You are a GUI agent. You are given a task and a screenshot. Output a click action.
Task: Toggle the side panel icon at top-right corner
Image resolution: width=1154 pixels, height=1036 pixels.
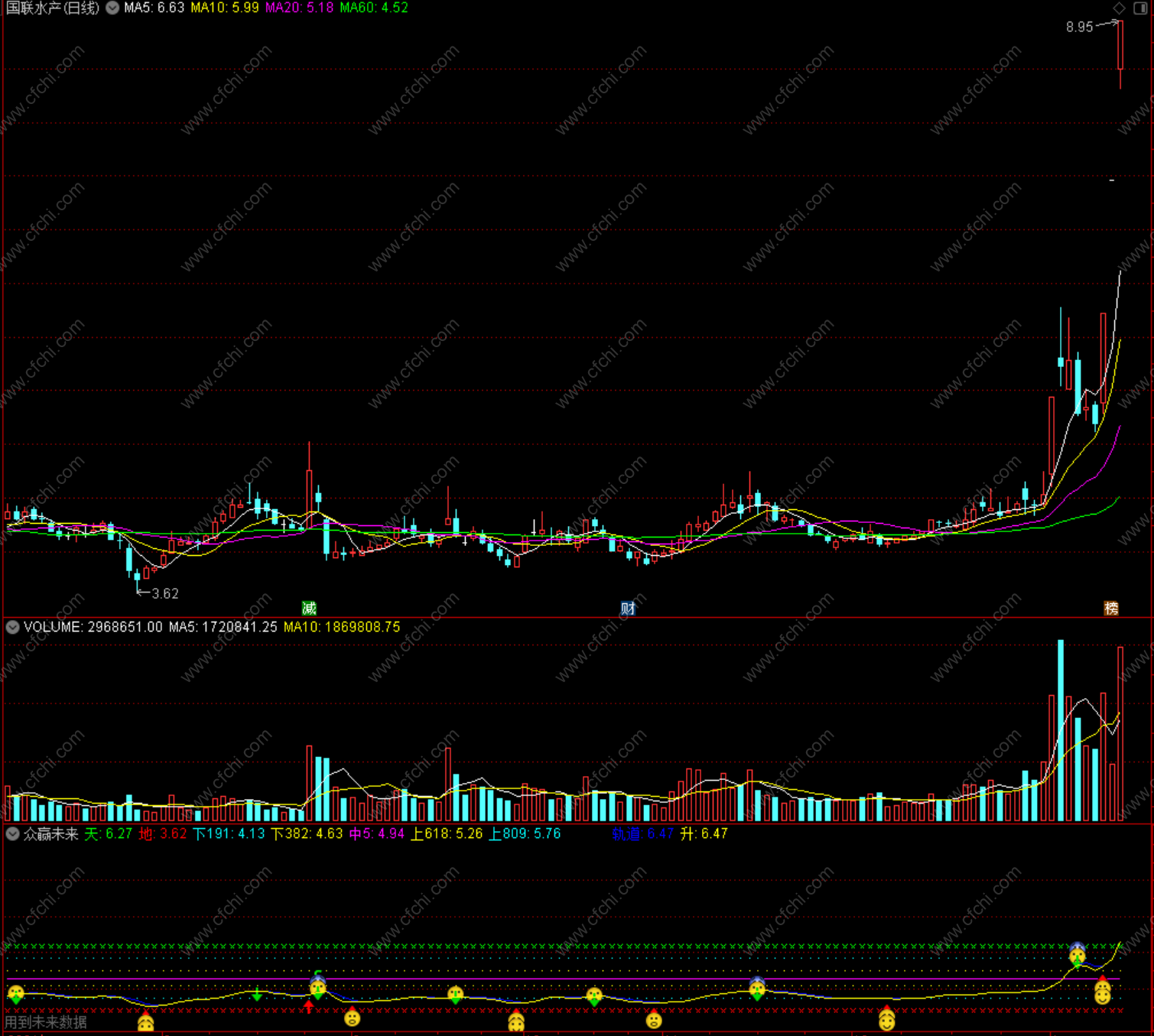click(x=1139, y=8)
